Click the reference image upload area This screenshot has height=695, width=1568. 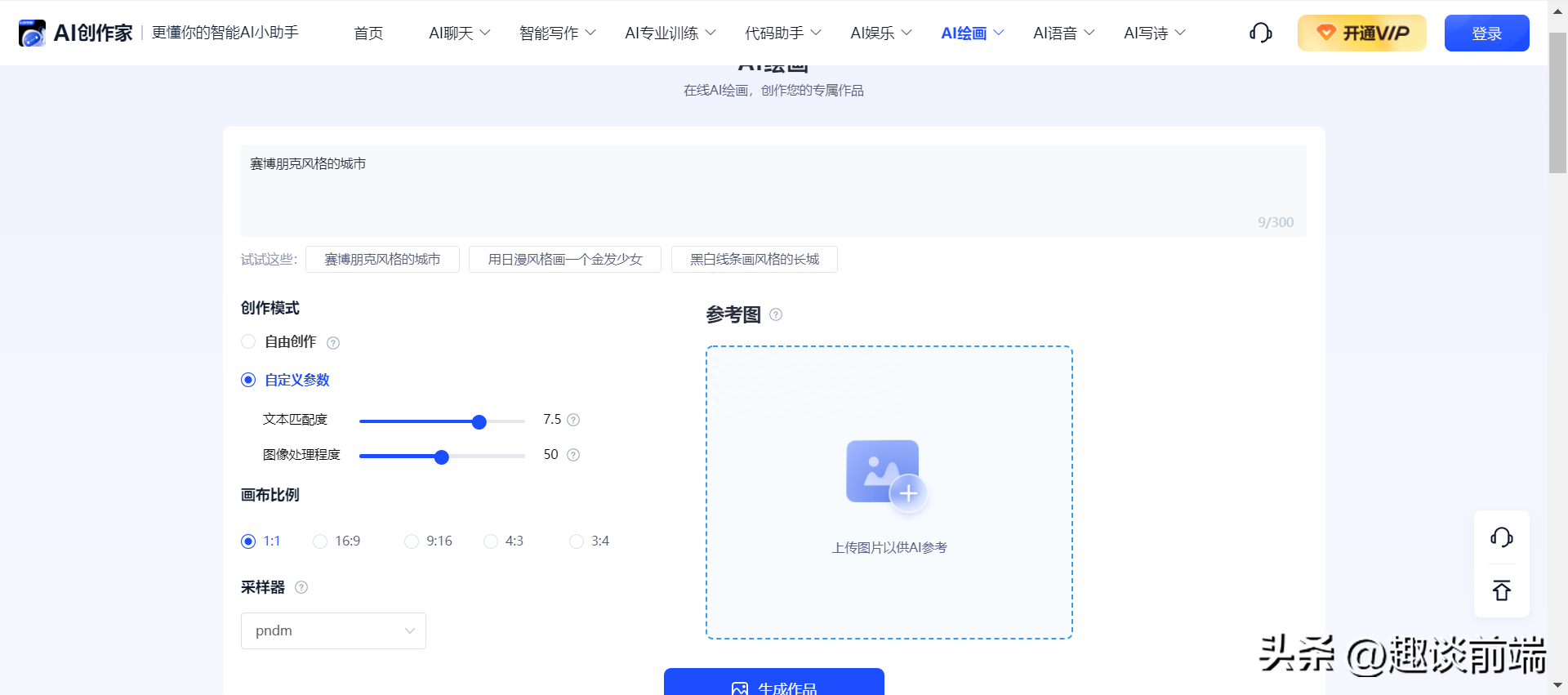[889, 492]
